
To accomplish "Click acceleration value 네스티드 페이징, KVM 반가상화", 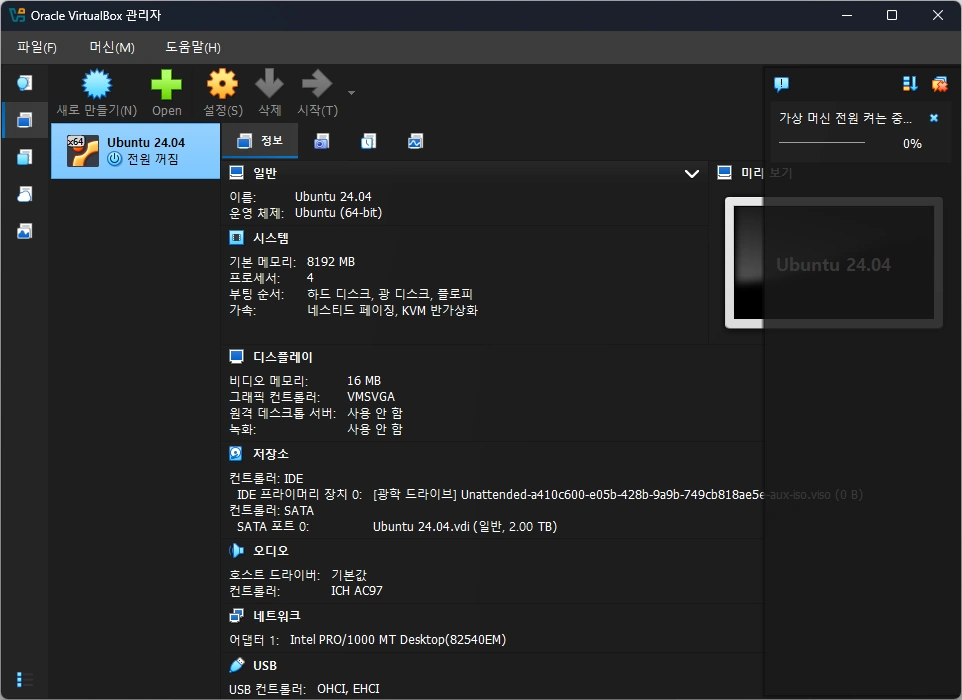I will (392, 310).
